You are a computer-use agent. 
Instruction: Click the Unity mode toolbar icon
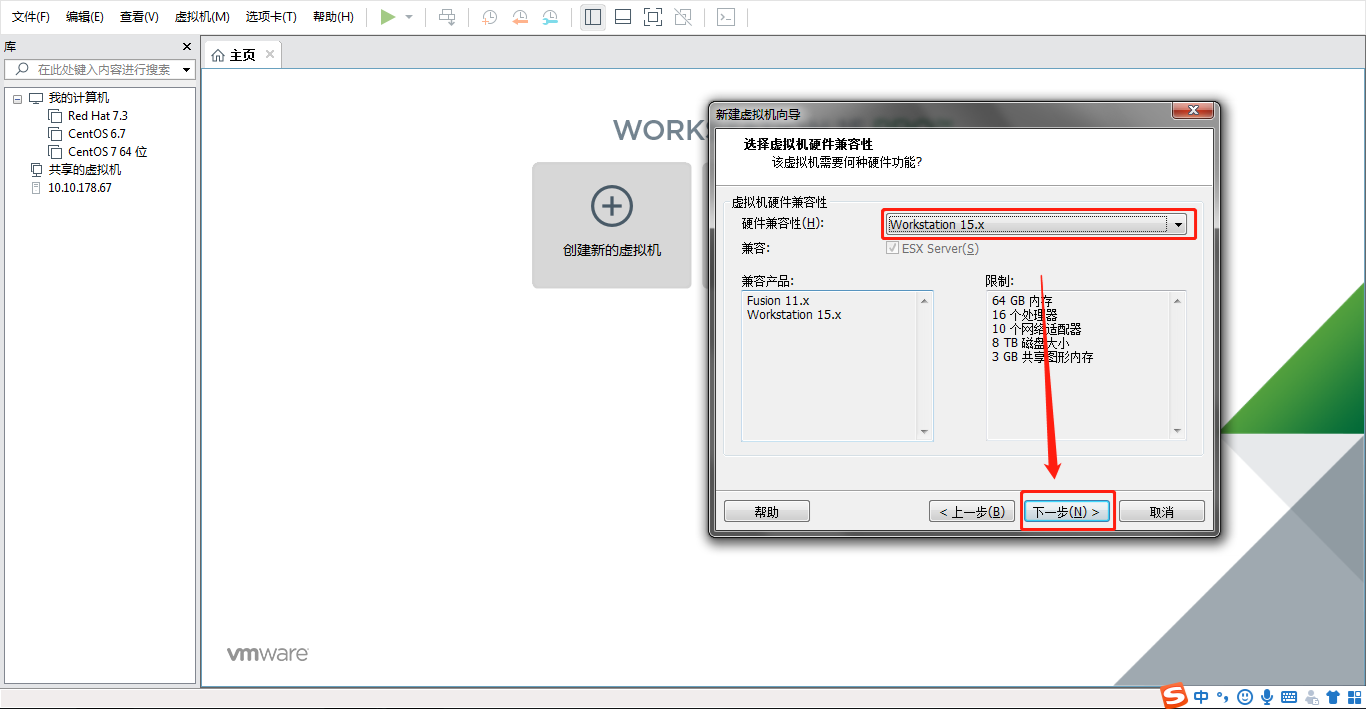point(683,17)
